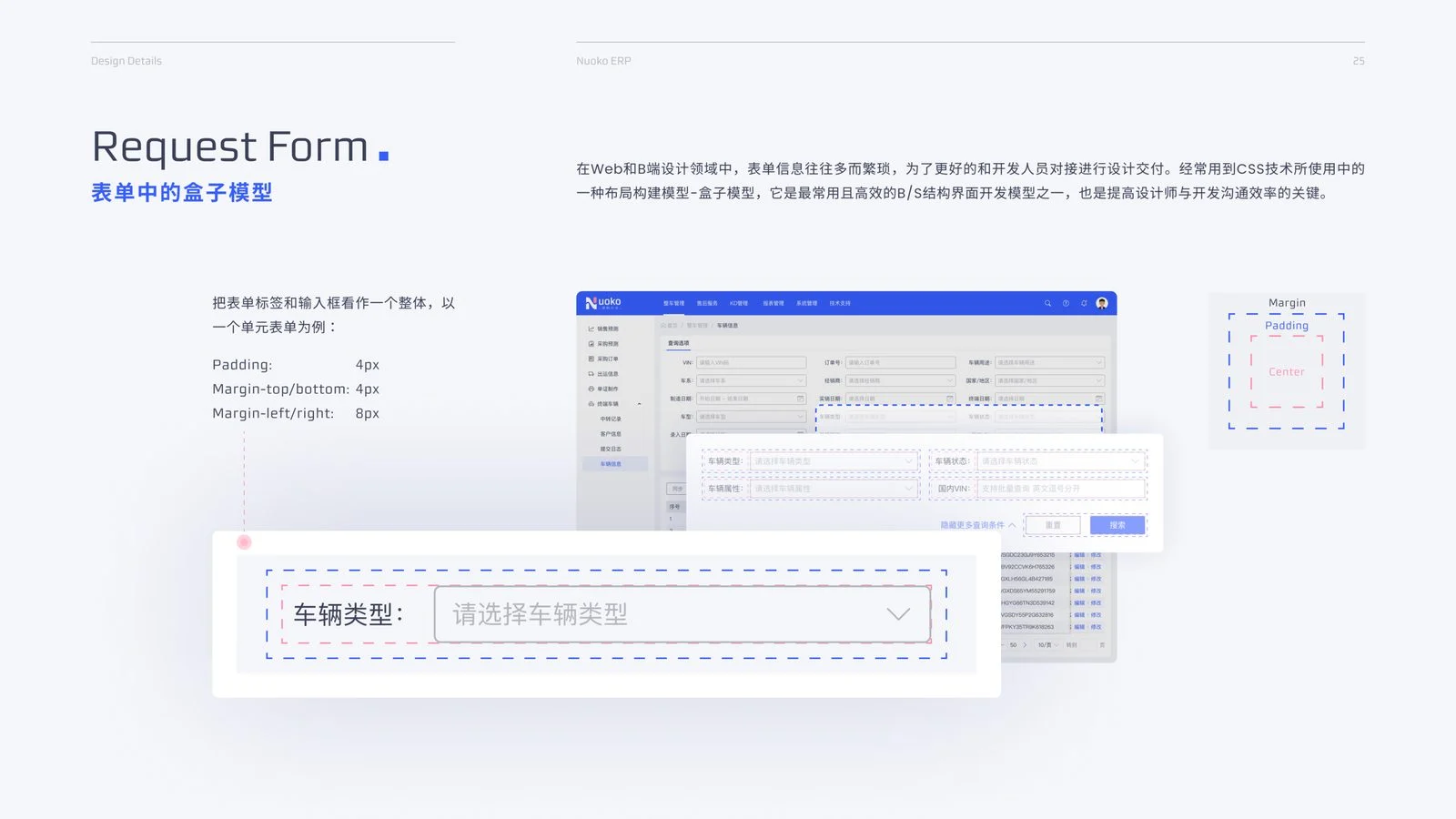Click the 'Center' label in box-model diagram

coord(1287,371)
